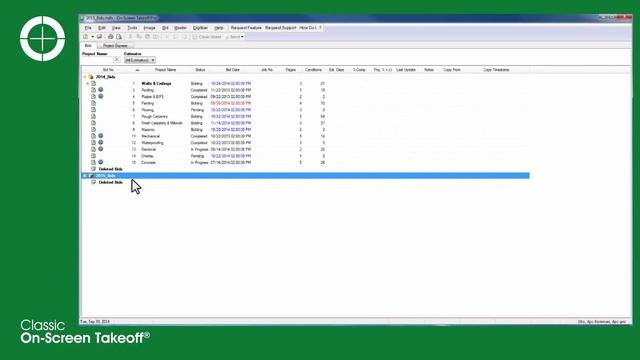The height and width of the screenshot is (360, 640).
Task: Switch to the Project Express tab
Action: [115, 46]
